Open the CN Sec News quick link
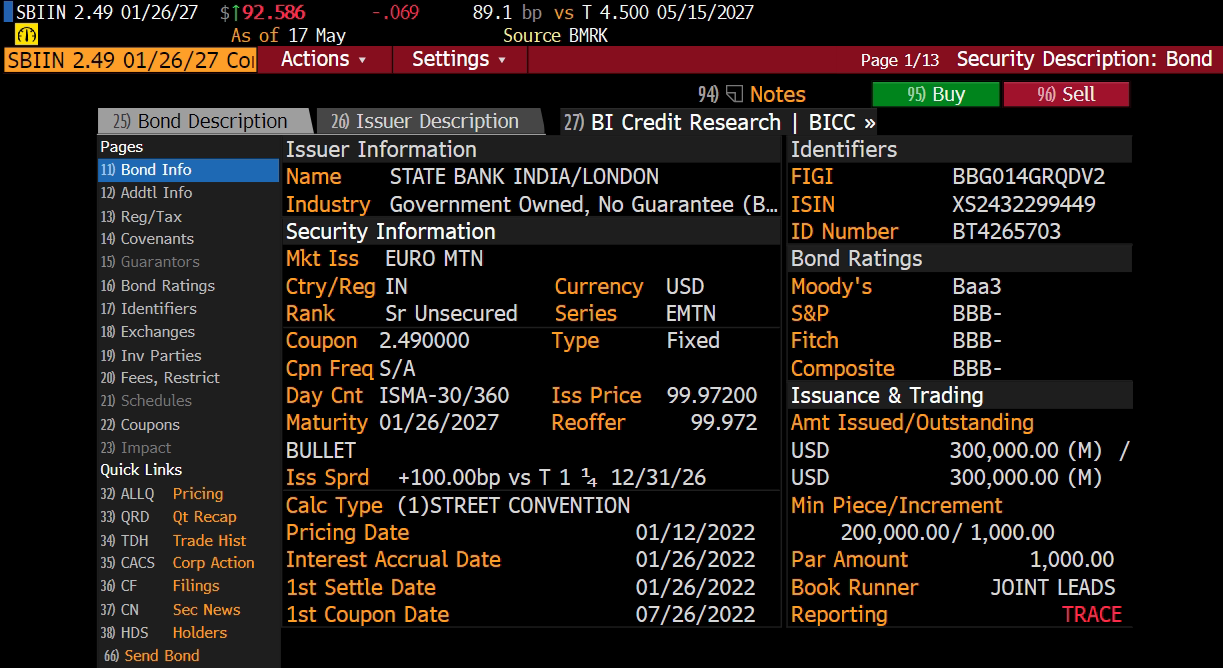The image size is (1223, 668). 170,609
